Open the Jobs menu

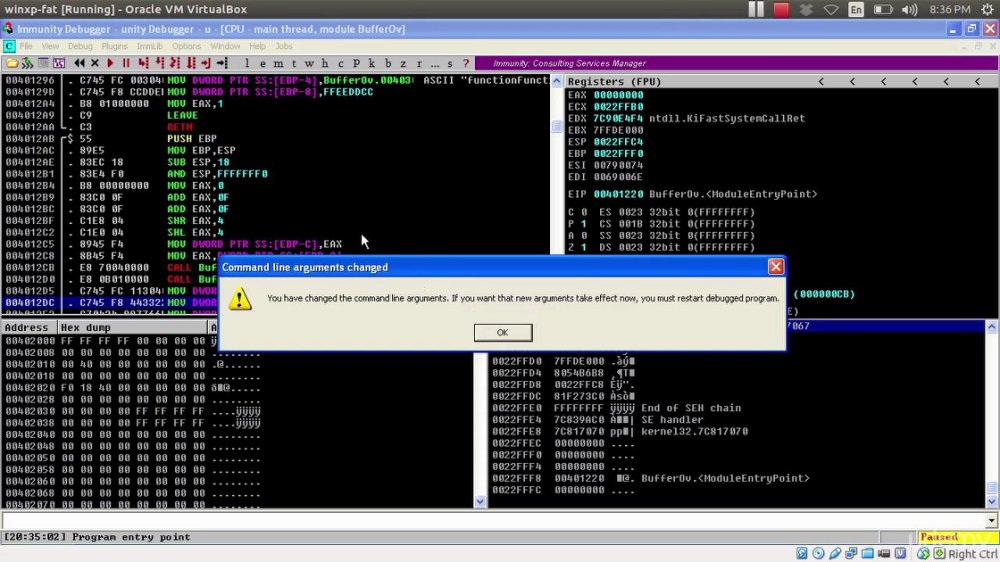pos(283,46)
